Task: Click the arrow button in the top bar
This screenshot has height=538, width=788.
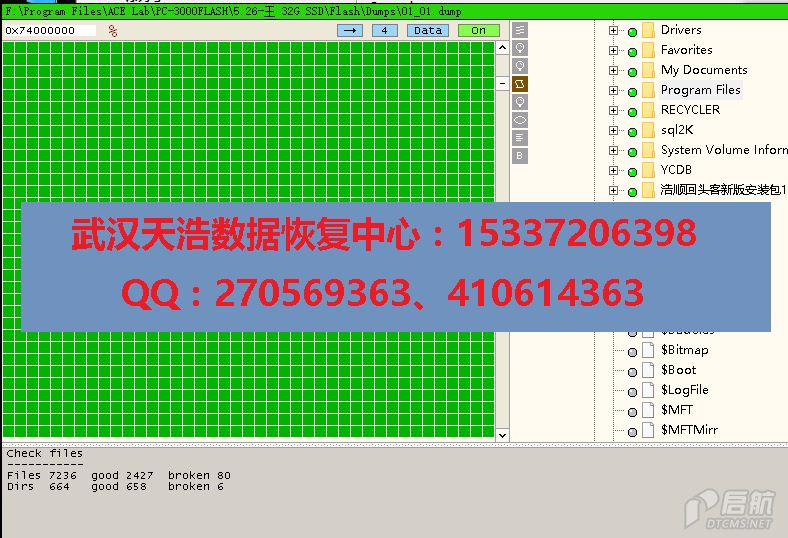Action: click(x=350, y=30)
